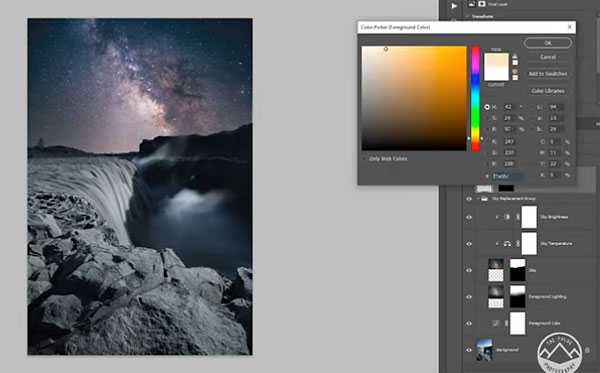The height and width of the screenshot is (373, 600).
Task: Click the H hue value field
Action: coord(509,107)
